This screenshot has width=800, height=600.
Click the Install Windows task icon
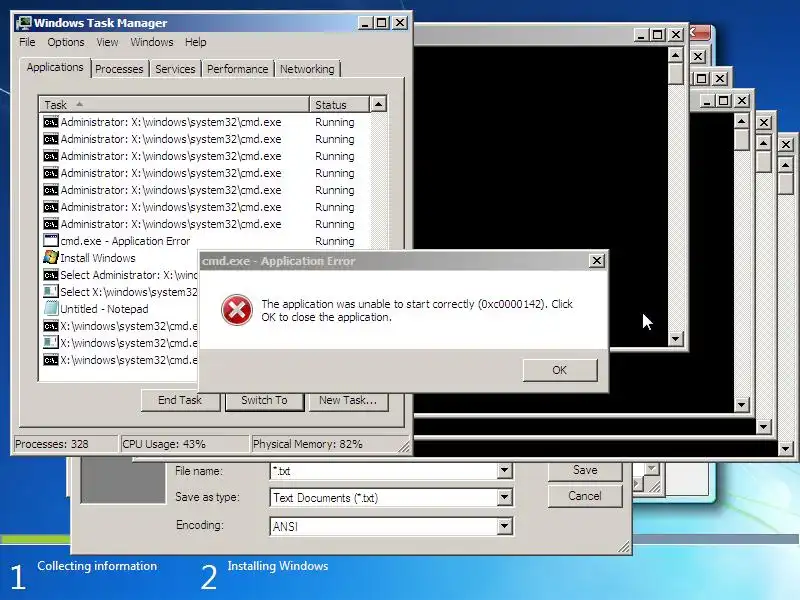tap(51, 258)
